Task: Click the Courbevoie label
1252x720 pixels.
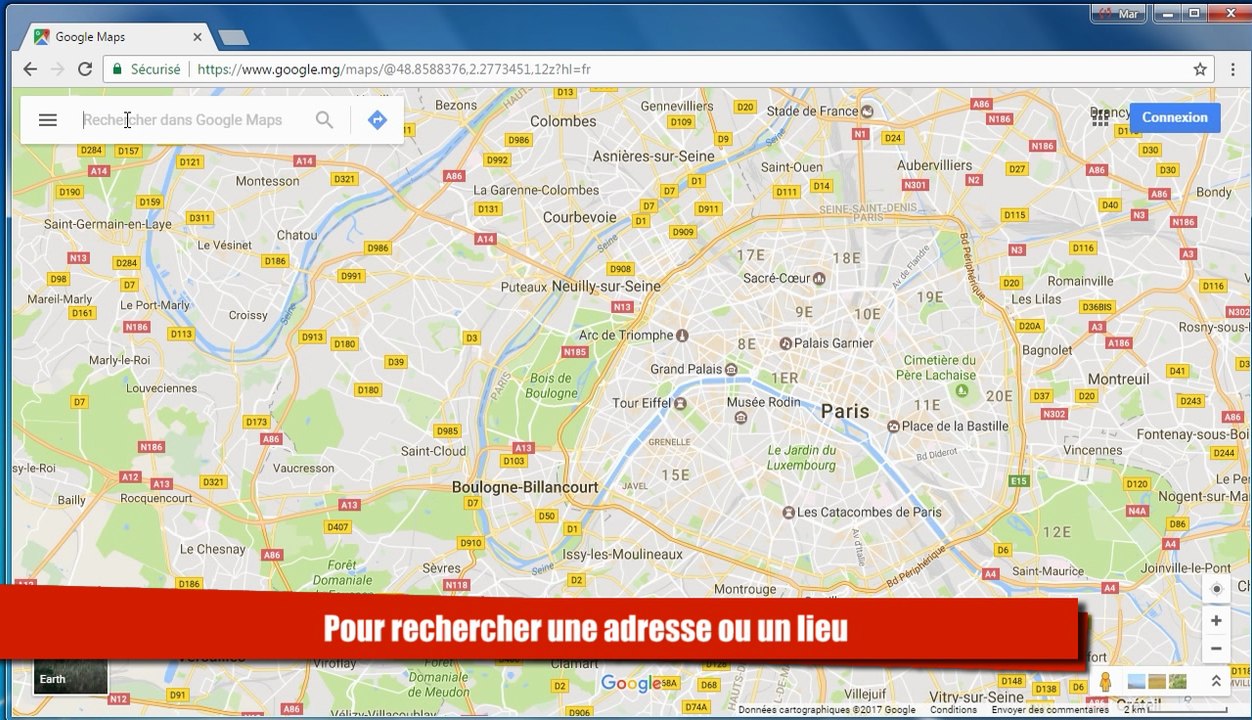Action: pos(580,217)
